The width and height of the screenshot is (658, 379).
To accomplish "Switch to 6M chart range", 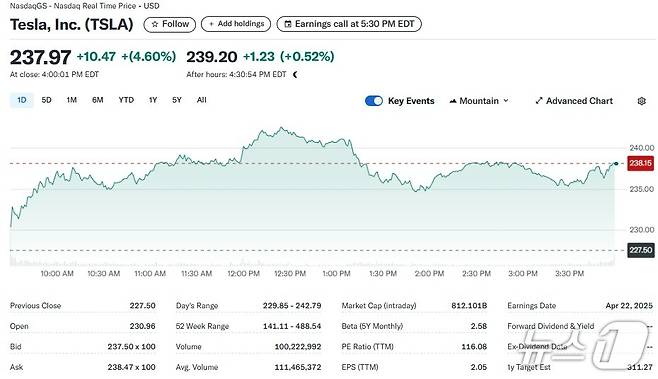I will [x=97, y=100].
